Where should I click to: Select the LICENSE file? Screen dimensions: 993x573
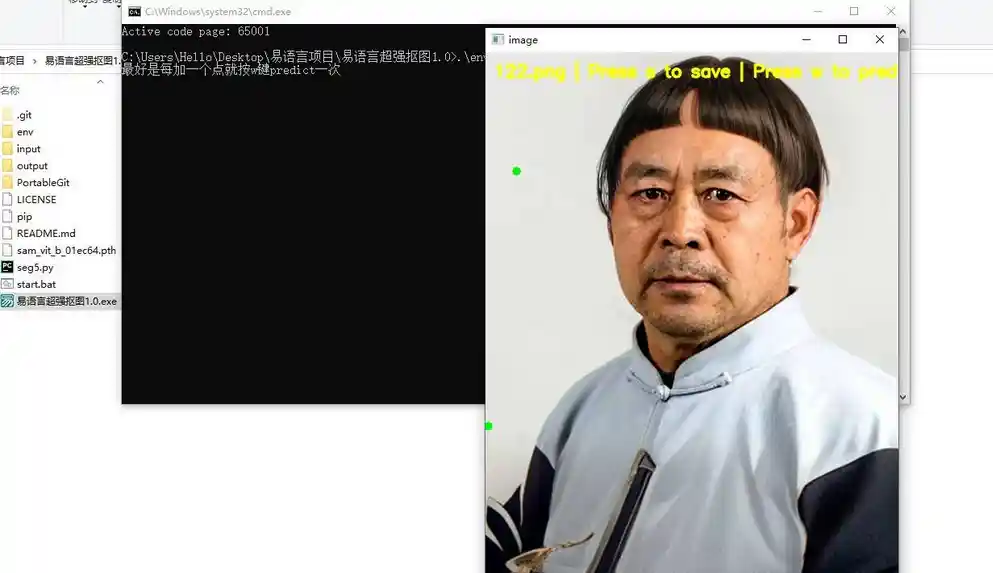[36, 200]
